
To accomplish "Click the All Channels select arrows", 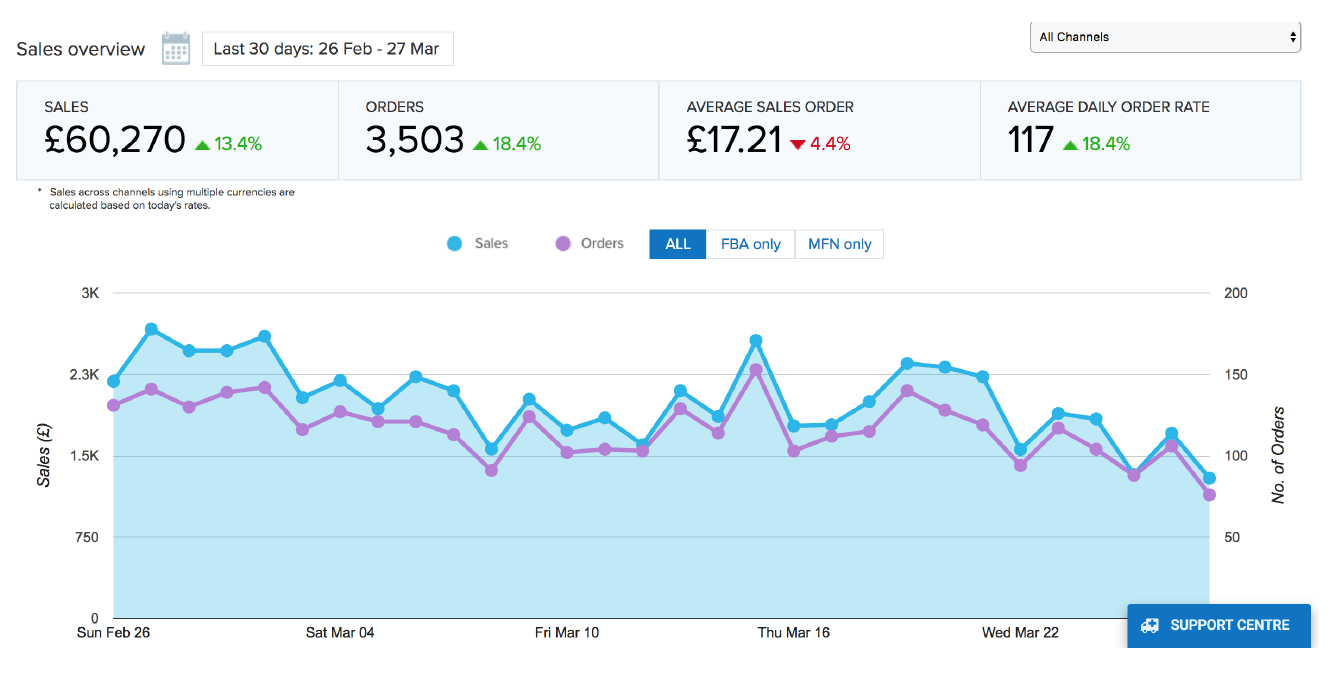I will (1293, 37).
